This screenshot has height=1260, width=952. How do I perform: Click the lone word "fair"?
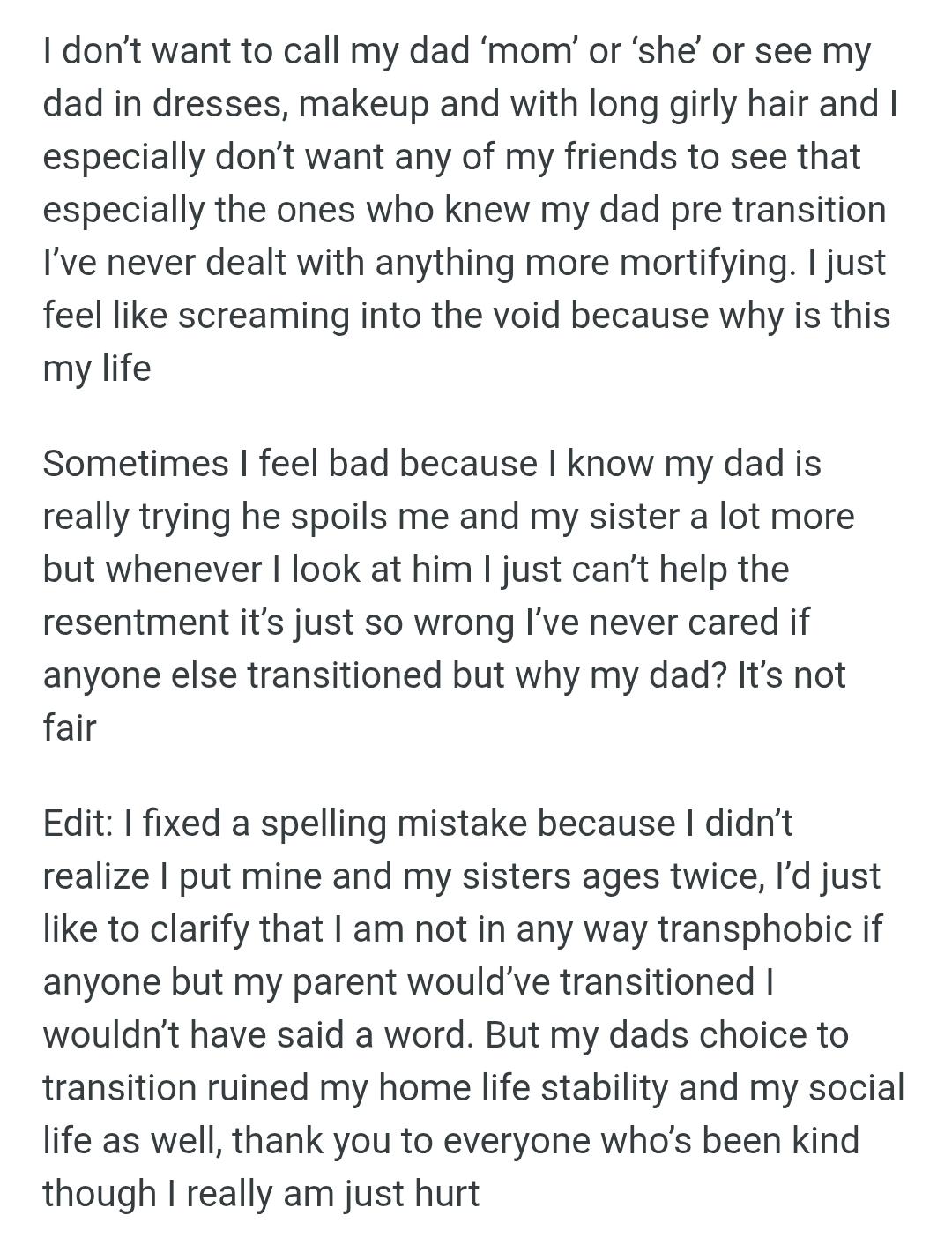click(69, 728)
